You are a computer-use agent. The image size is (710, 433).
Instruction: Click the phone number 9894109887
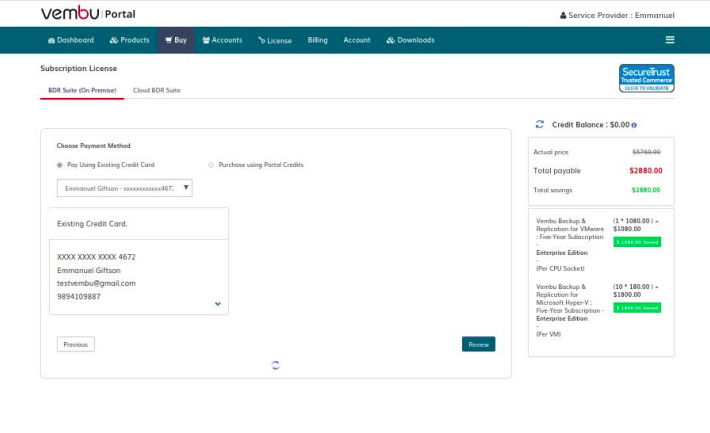[79, 297]
